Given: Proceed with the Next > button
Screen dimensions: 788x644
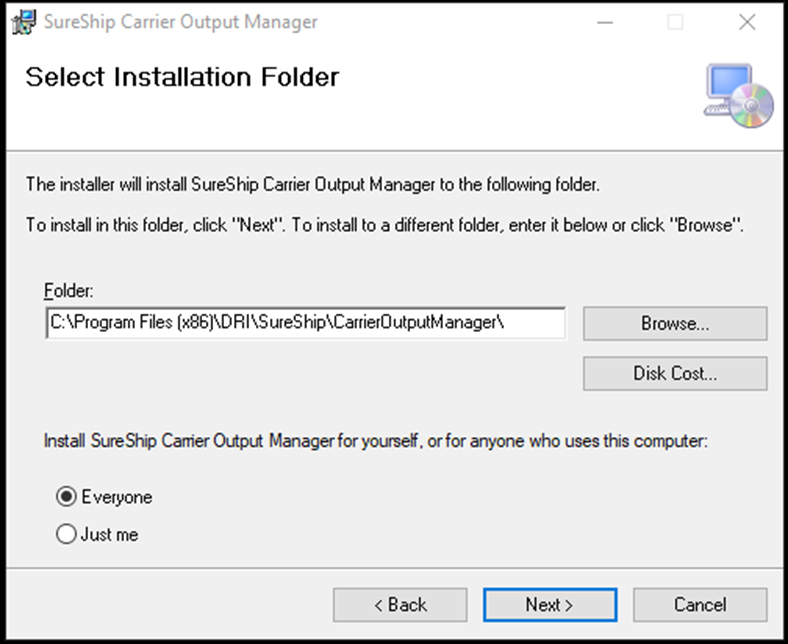Looking at the screenshot, I should [550, 605].
